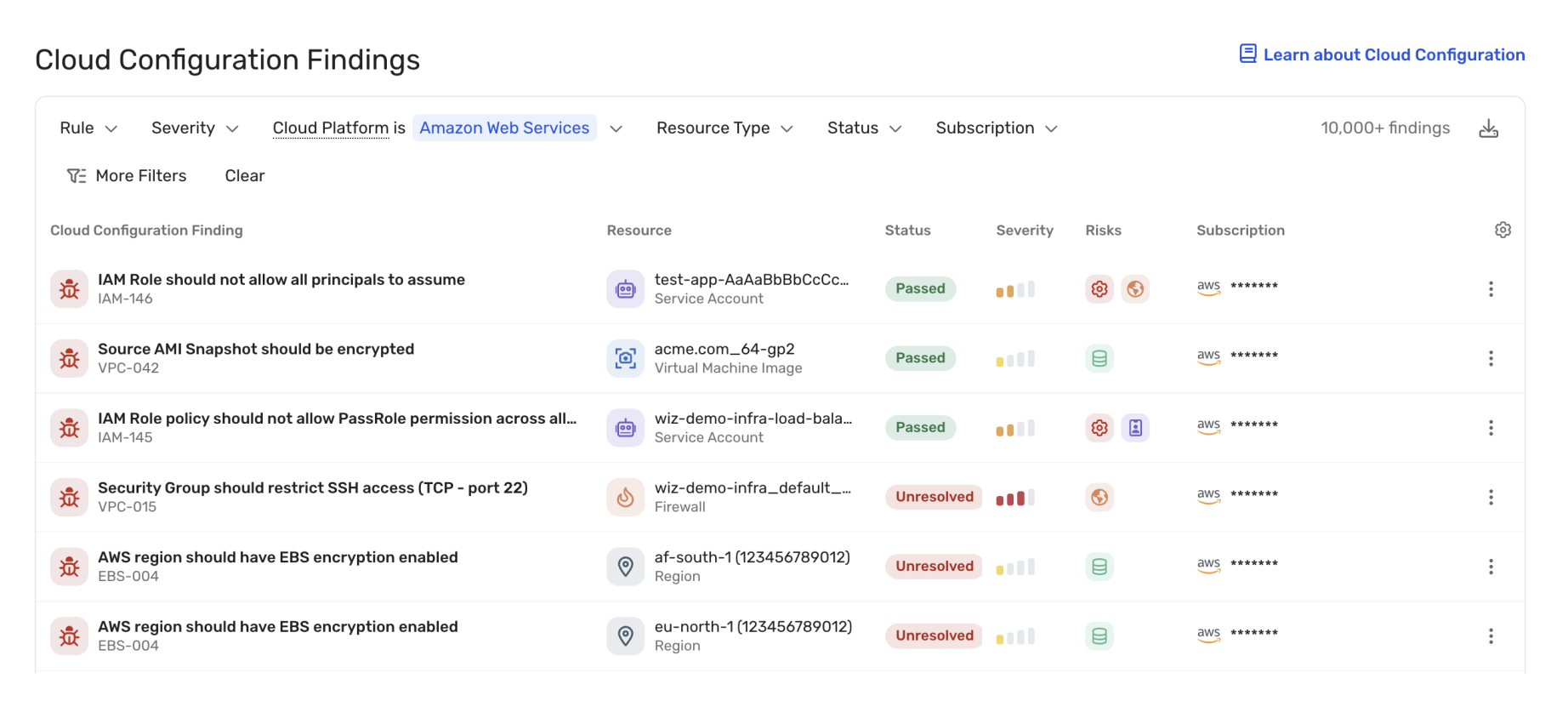Click the 10,000+ findings count
This screenshot has height=701, width=1568.
click(1385, 128)
